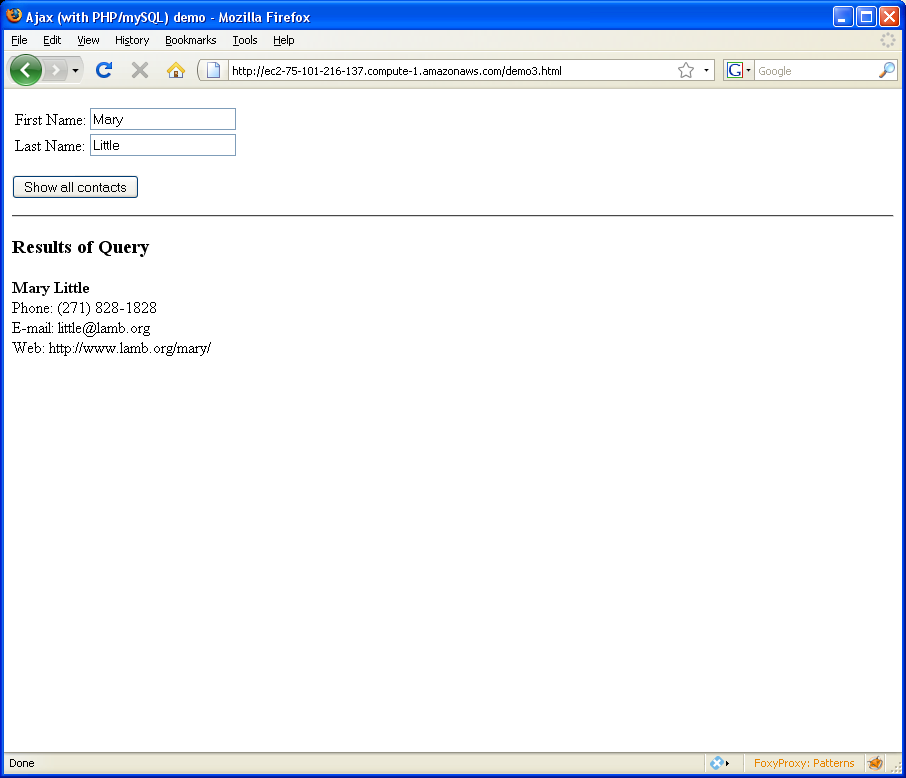
Task: Open the View menu
Action: pos(88,40)
